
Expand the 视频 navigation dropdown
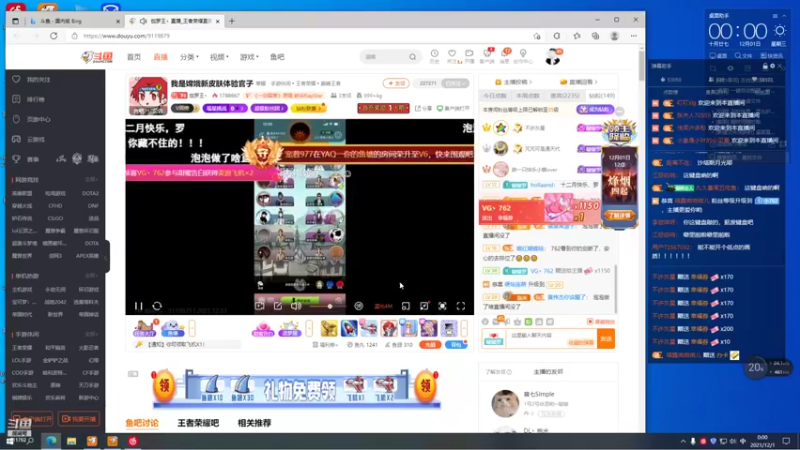coord(219,57)
